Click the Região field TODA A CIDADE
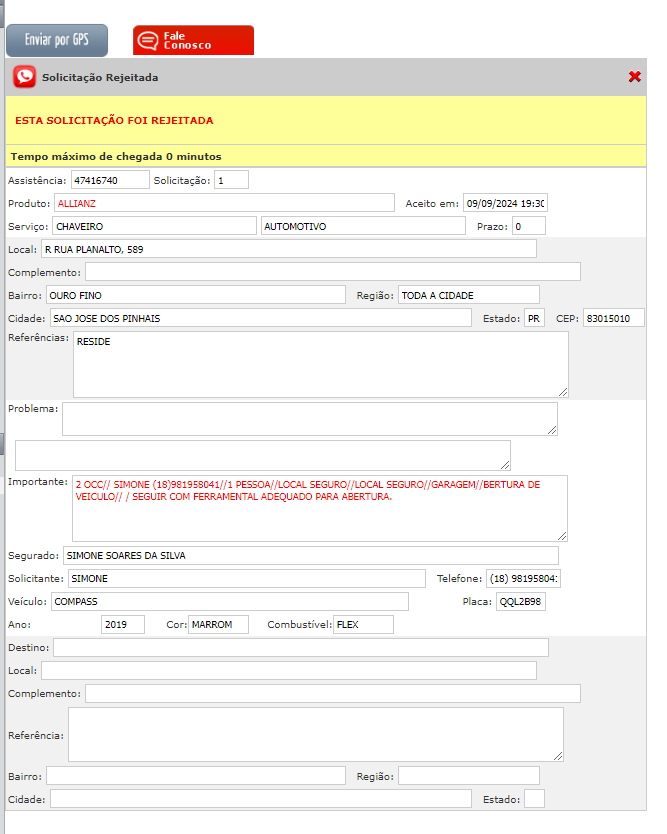This screenshot has height=834, width=667. 469,294
